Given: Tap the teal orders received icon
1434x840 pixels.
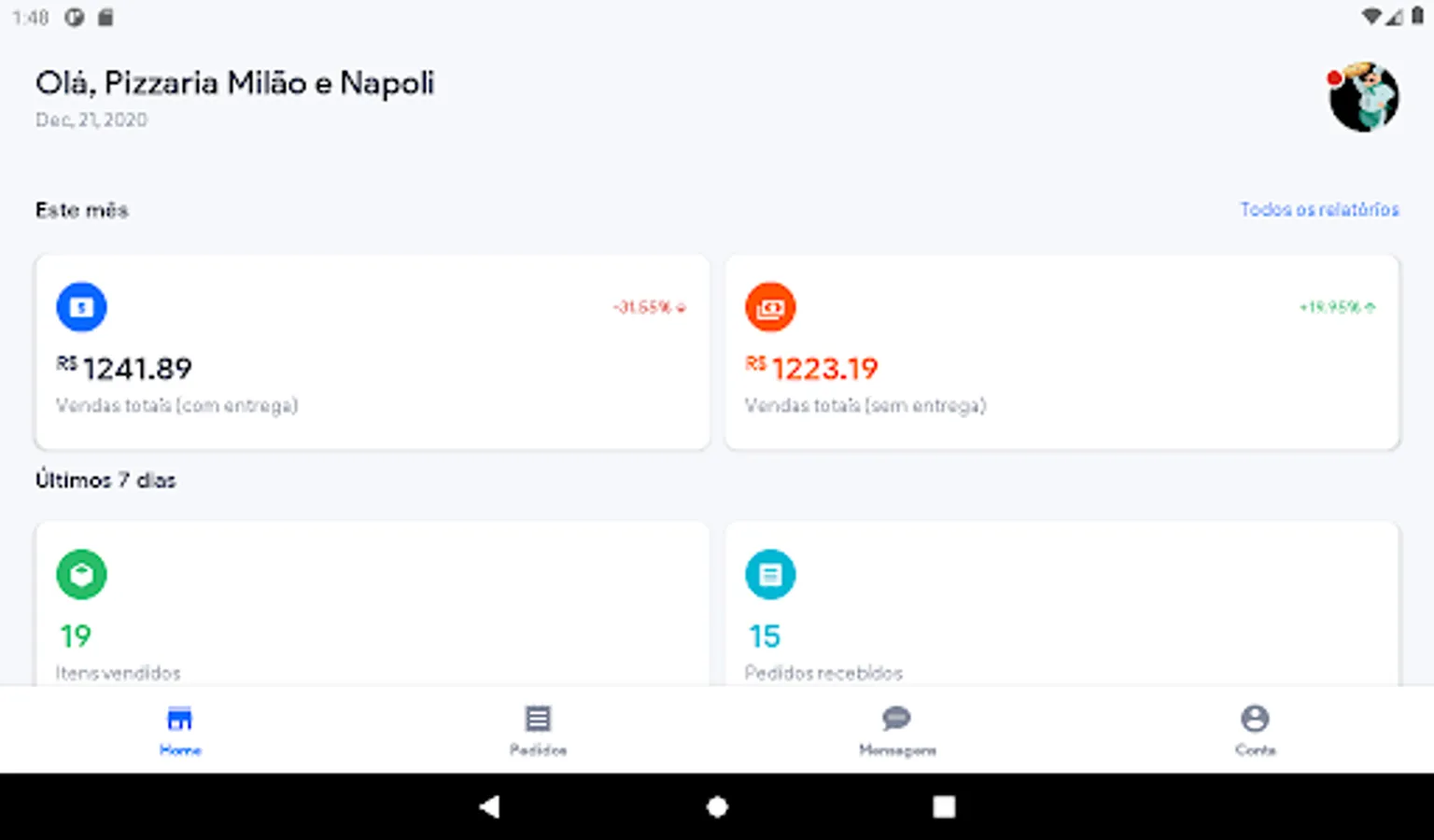Looking at the screenshot, I should click(x=770, y=574).
